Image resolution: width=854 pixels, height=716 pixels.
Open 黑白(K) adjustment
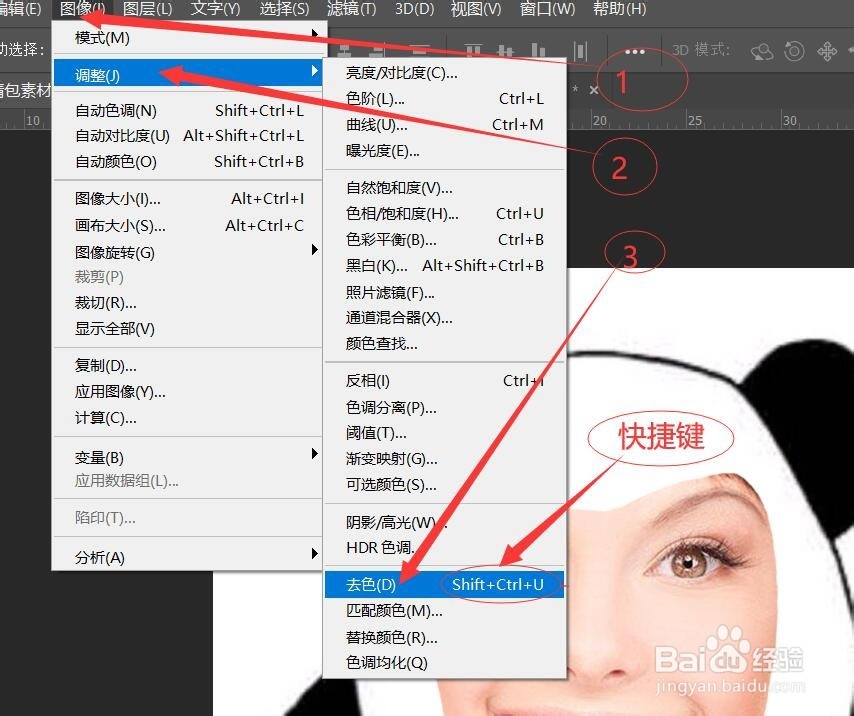pos(445,266)
